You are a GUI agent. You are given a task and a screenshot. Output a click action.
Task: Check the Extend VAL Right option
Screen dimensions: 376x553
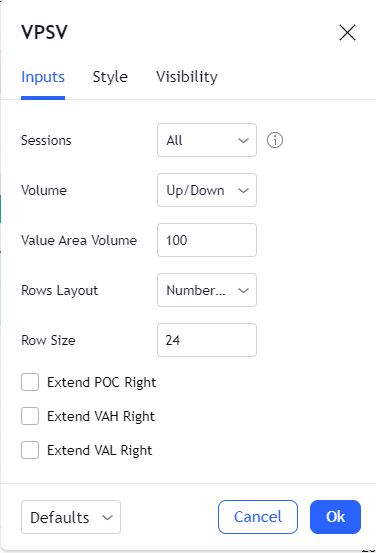(30, 450)
